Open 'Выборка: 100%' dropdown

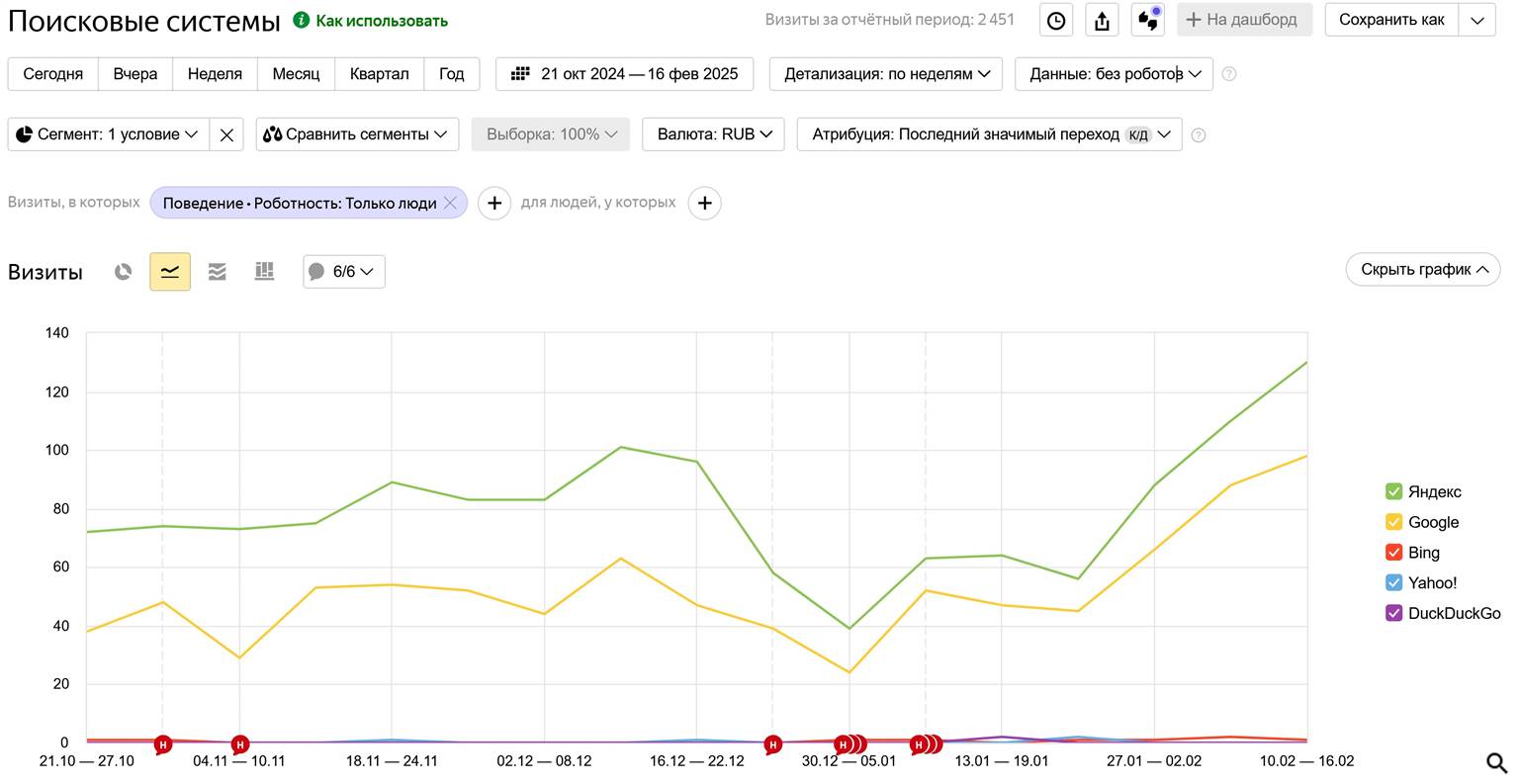[551, 134]
